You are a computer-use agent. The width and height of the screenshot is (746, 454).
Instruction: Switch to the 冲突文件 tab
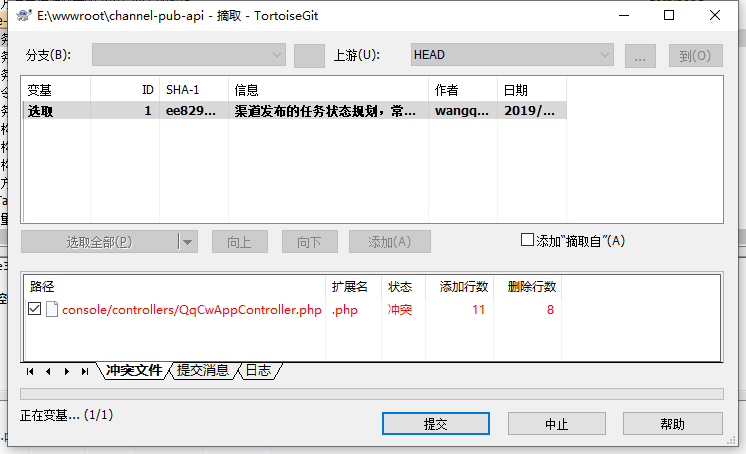134,370
